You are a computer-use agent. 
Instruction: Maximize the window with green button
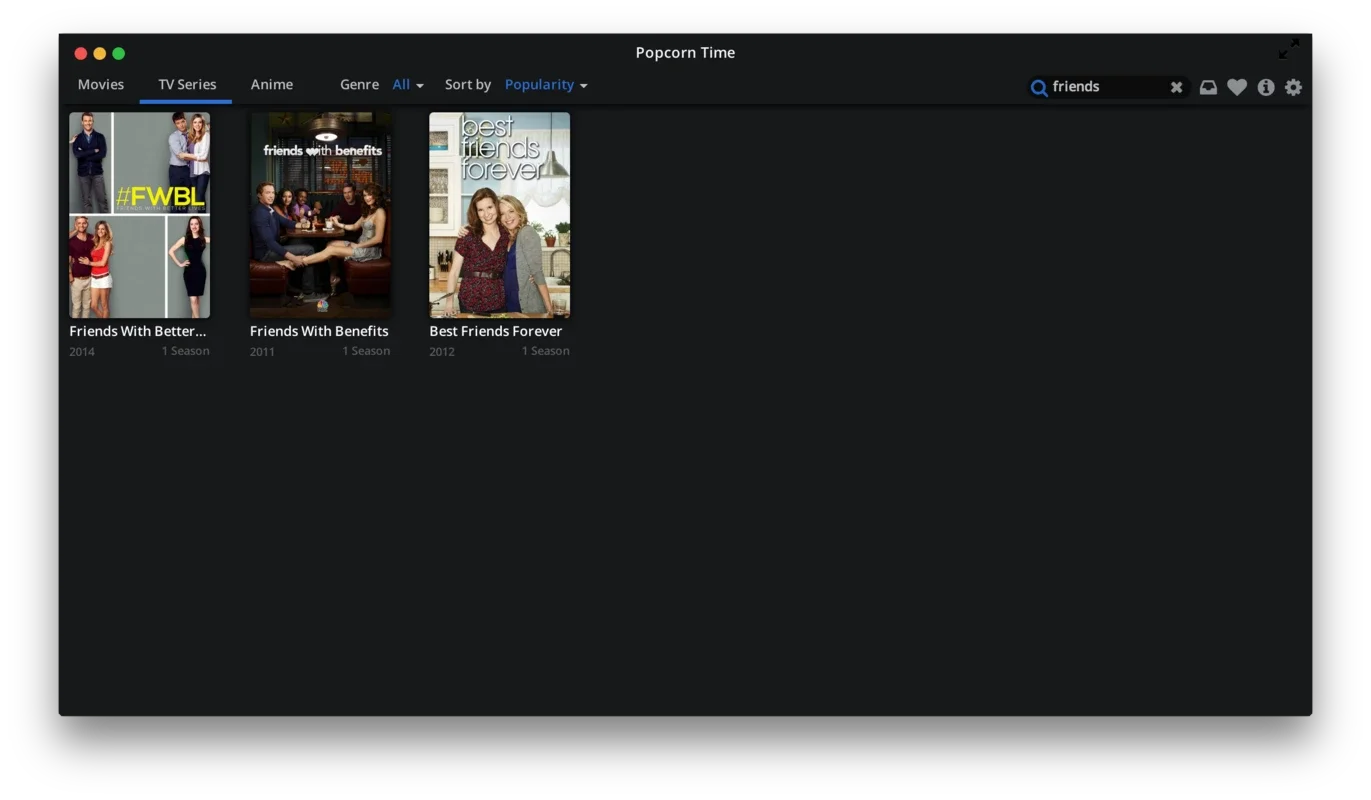119,53
